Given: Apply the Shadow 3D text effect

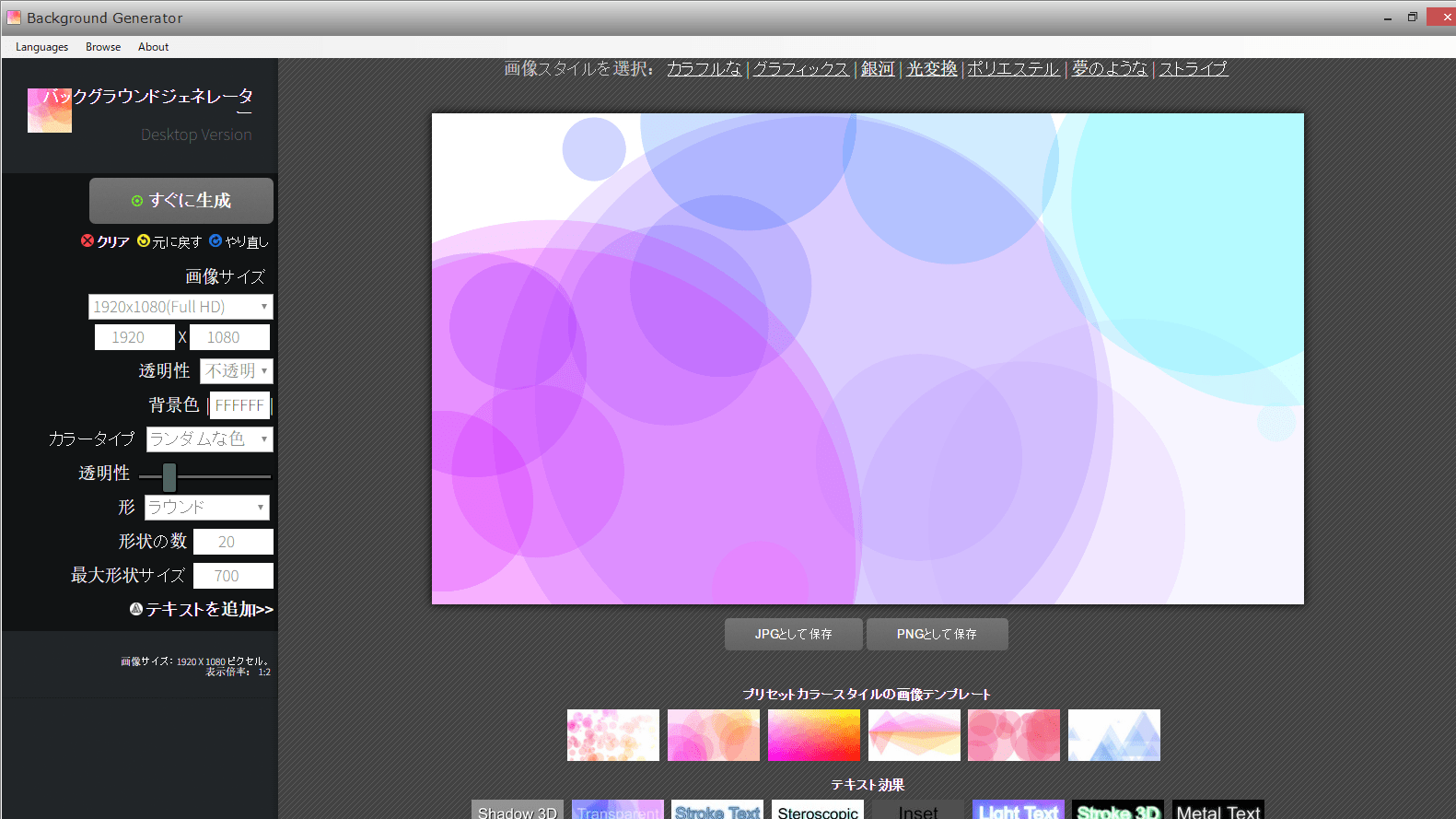Looking at the screenshot, I should pos(518,810).
